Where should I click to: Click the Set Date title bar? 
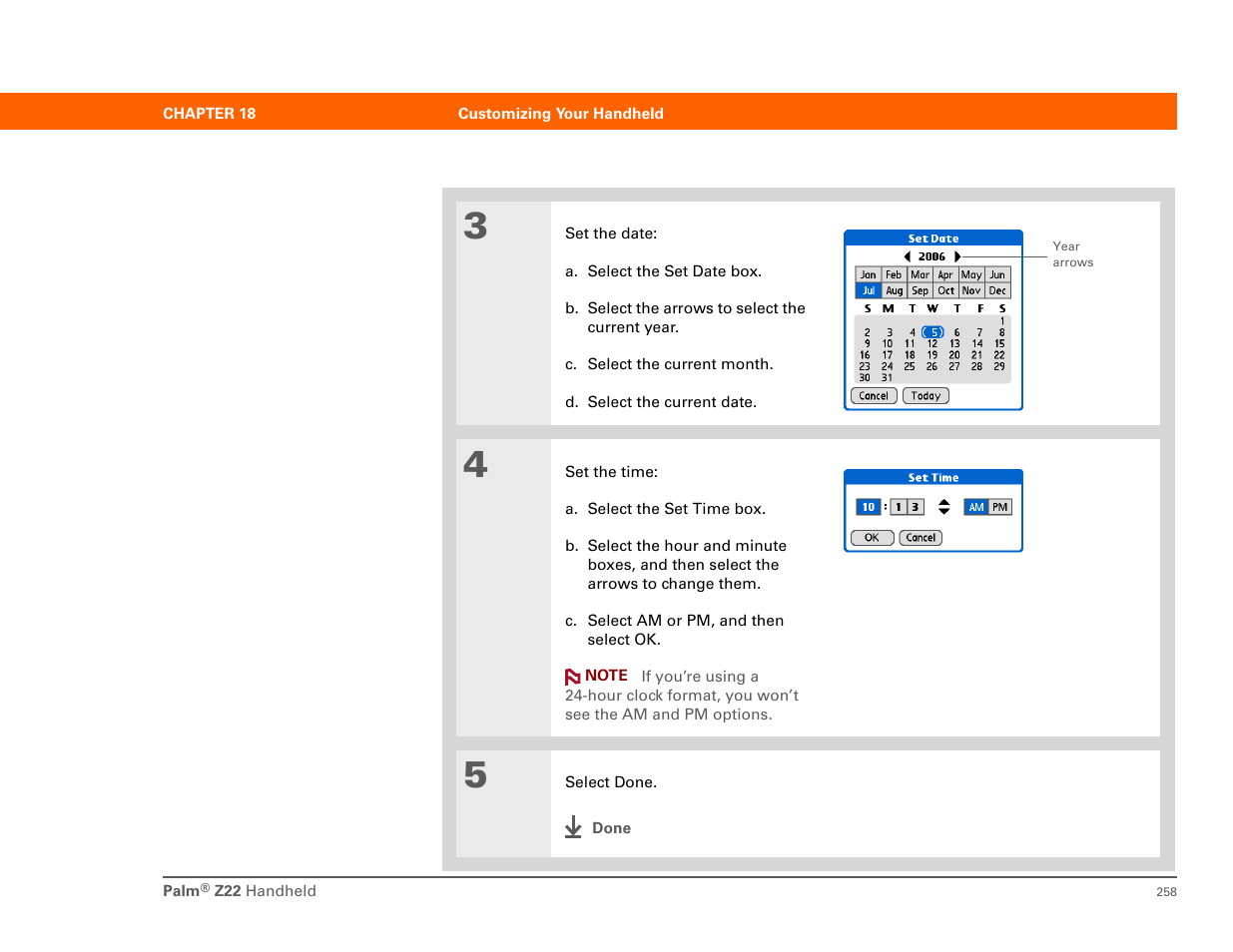933,238
